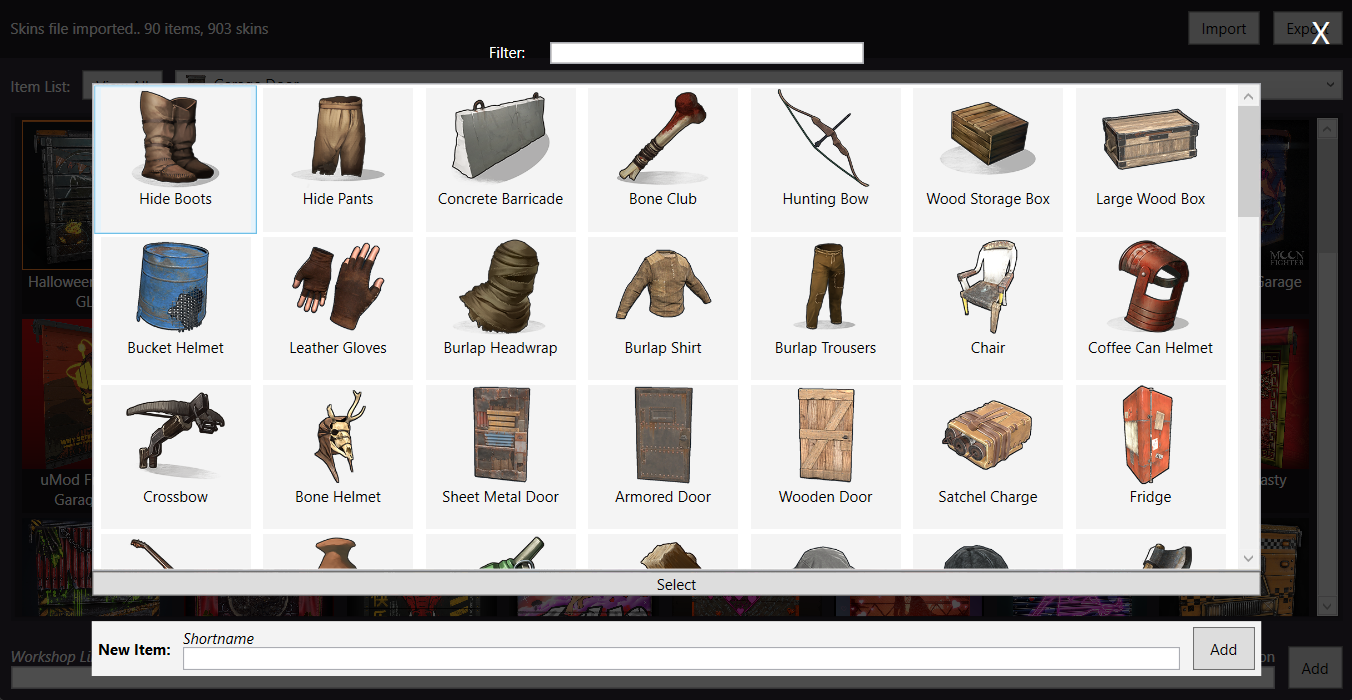Click the Filter text field
This screenshot has width=1352, height=700.
pyautogui.click(x=706, y=53)
